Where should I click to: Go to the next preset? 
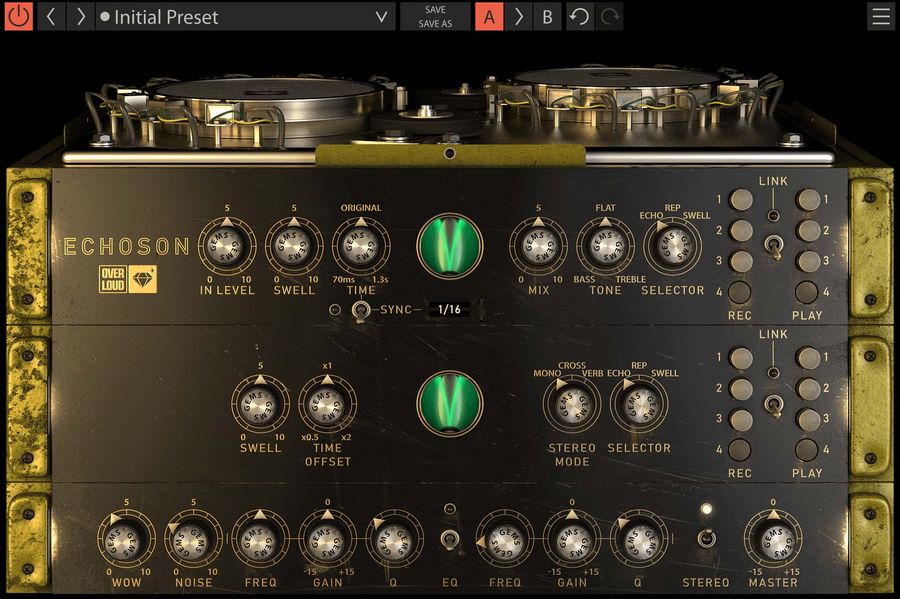pos(80,17)
